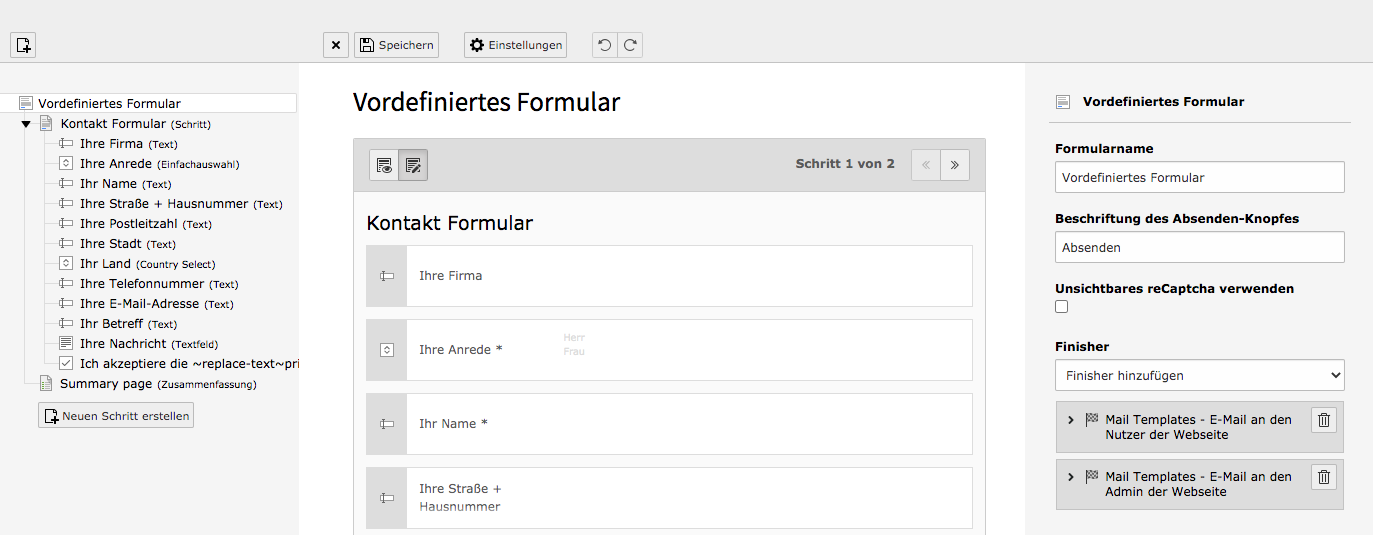The height and width of the screenshot is (535, 1373).
Task: Select Ihr Betreff (Text) tree item
Action: tap(128, 324)
